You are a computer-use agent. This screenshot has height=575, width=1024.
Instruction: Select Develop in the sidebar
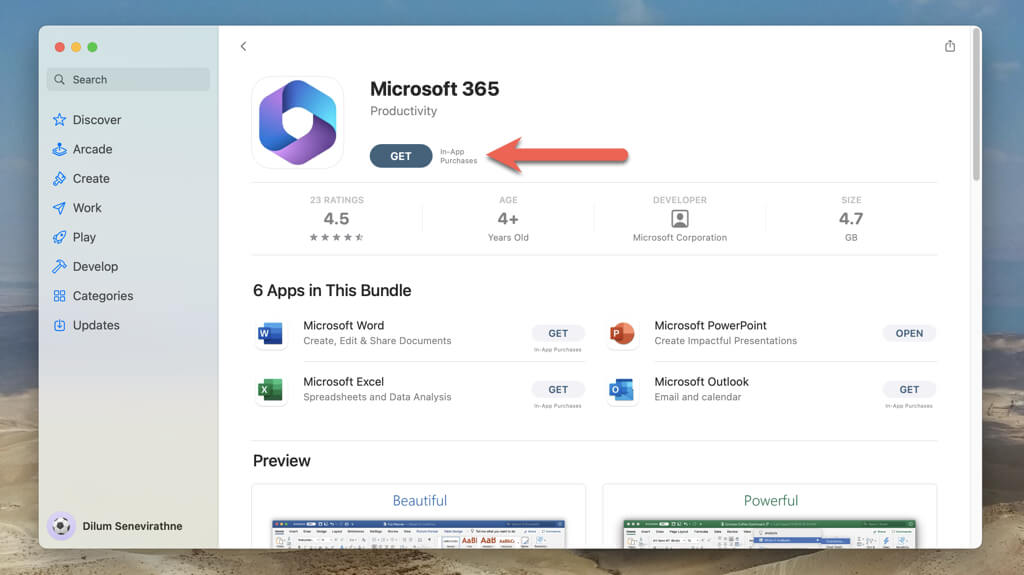(95, 267)
